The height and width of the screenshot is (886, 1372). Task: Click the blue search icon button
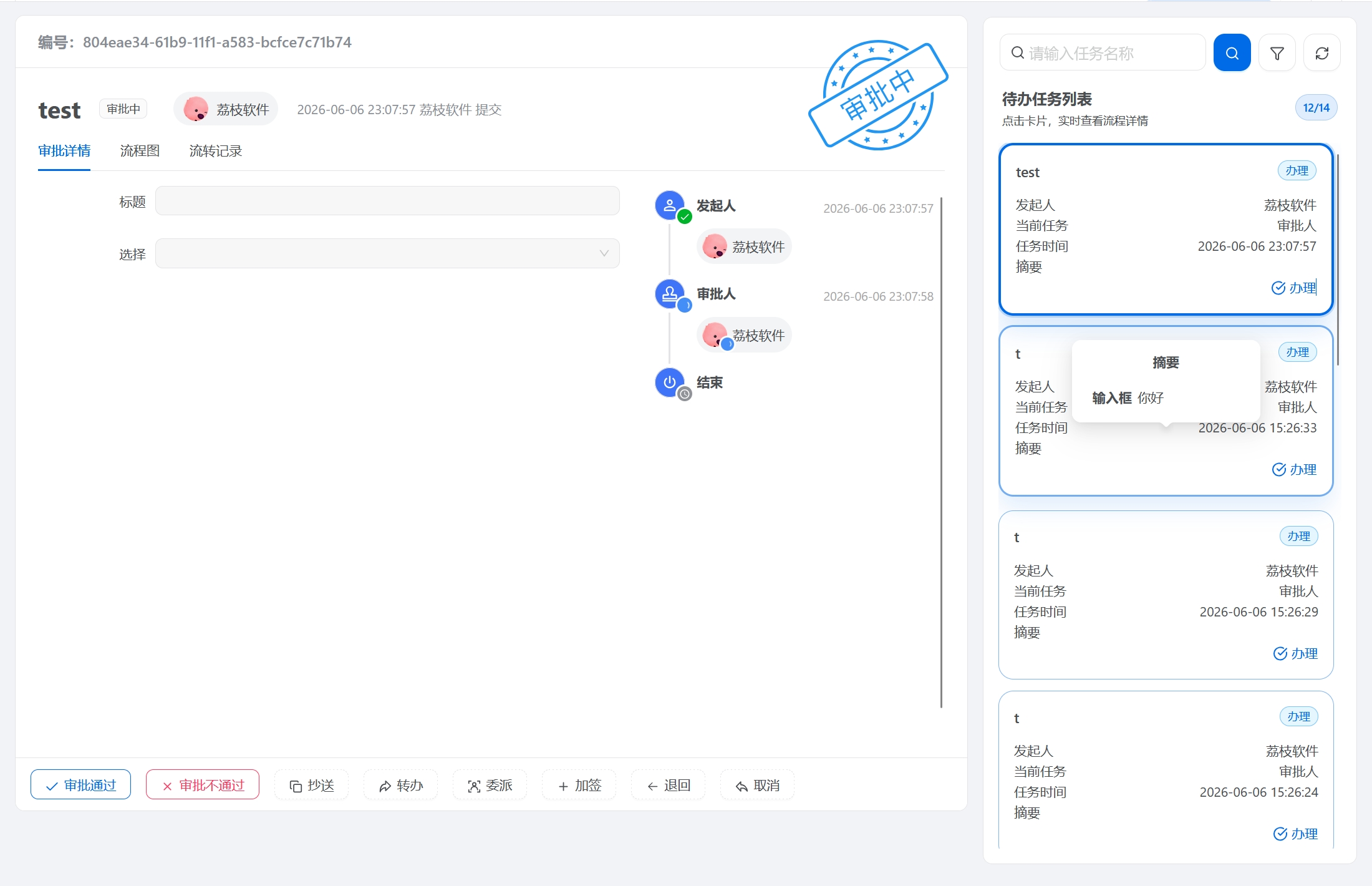pos(1232,53)
